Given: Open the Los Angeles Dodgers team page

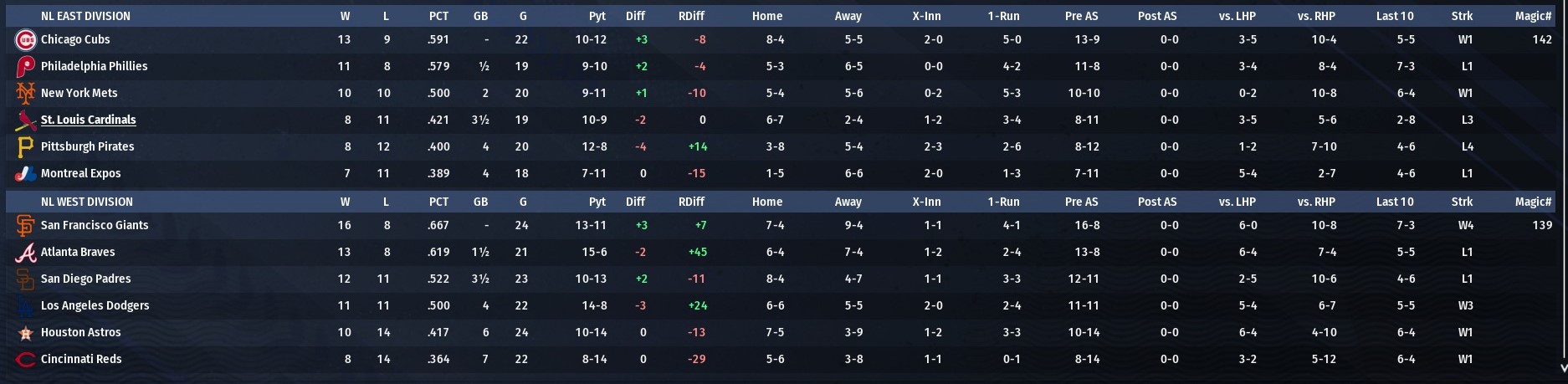Looking at the screenshot, I should (95, 305).
